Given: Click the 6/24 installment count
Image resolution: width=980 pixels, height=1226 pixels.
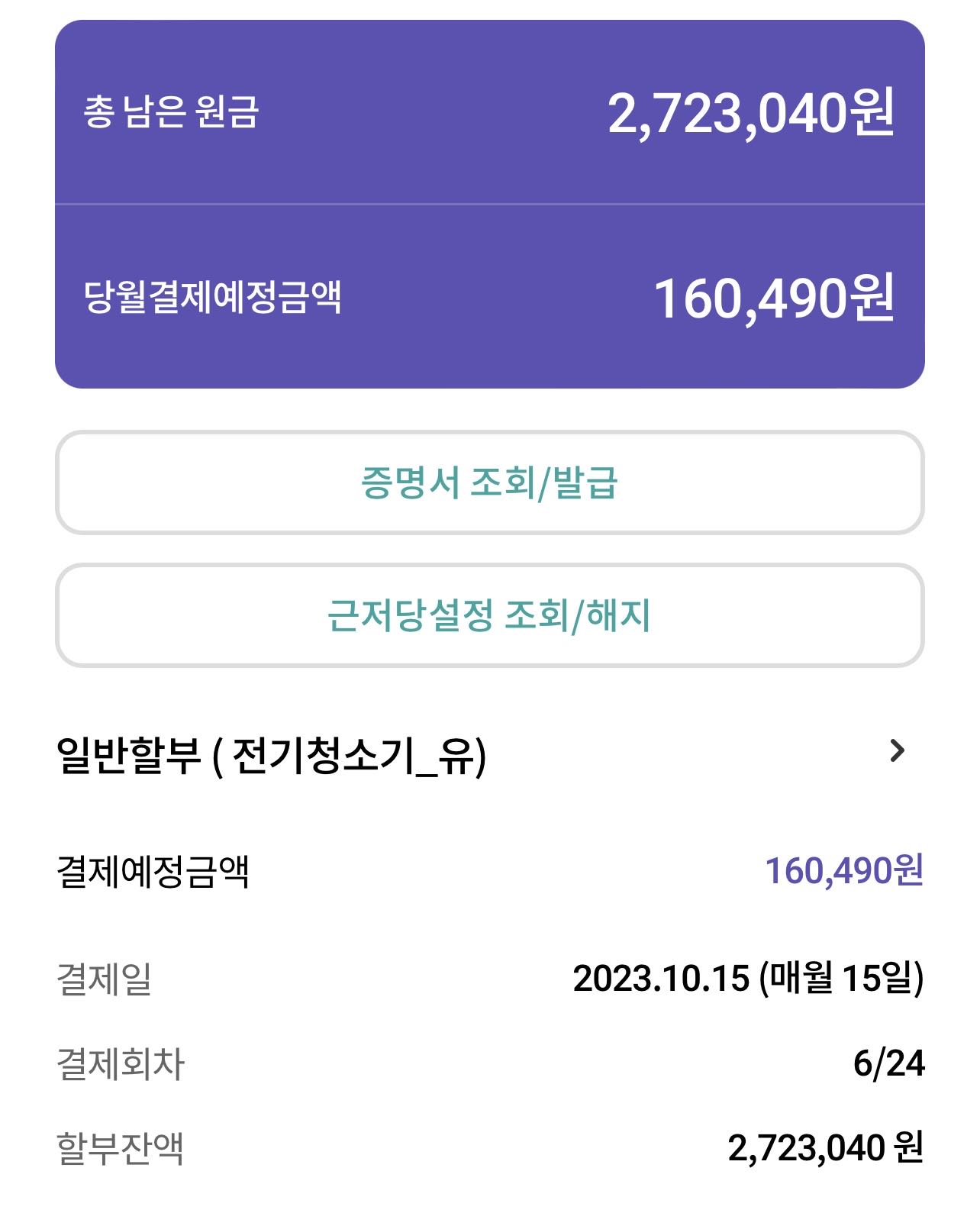Looking at the screenshot, I should tap(888, 1063).
